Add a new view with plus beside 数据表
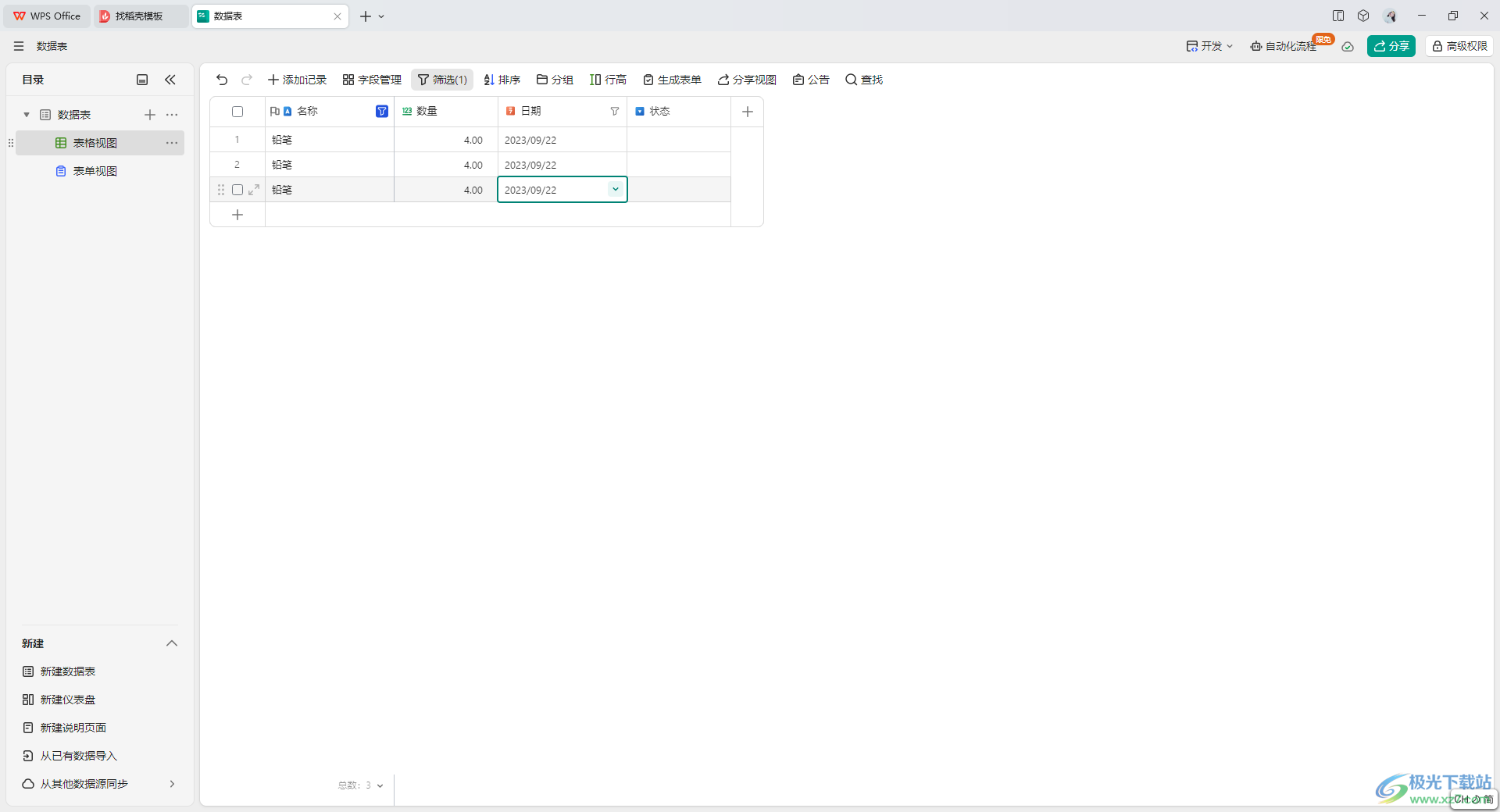The image size is (1500, 812). 150,115
